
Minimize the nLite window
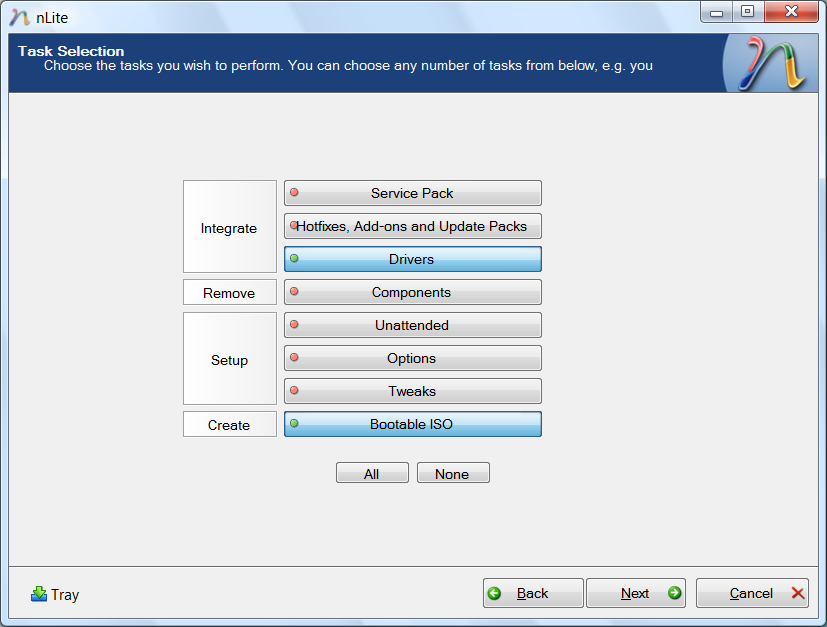717,13
